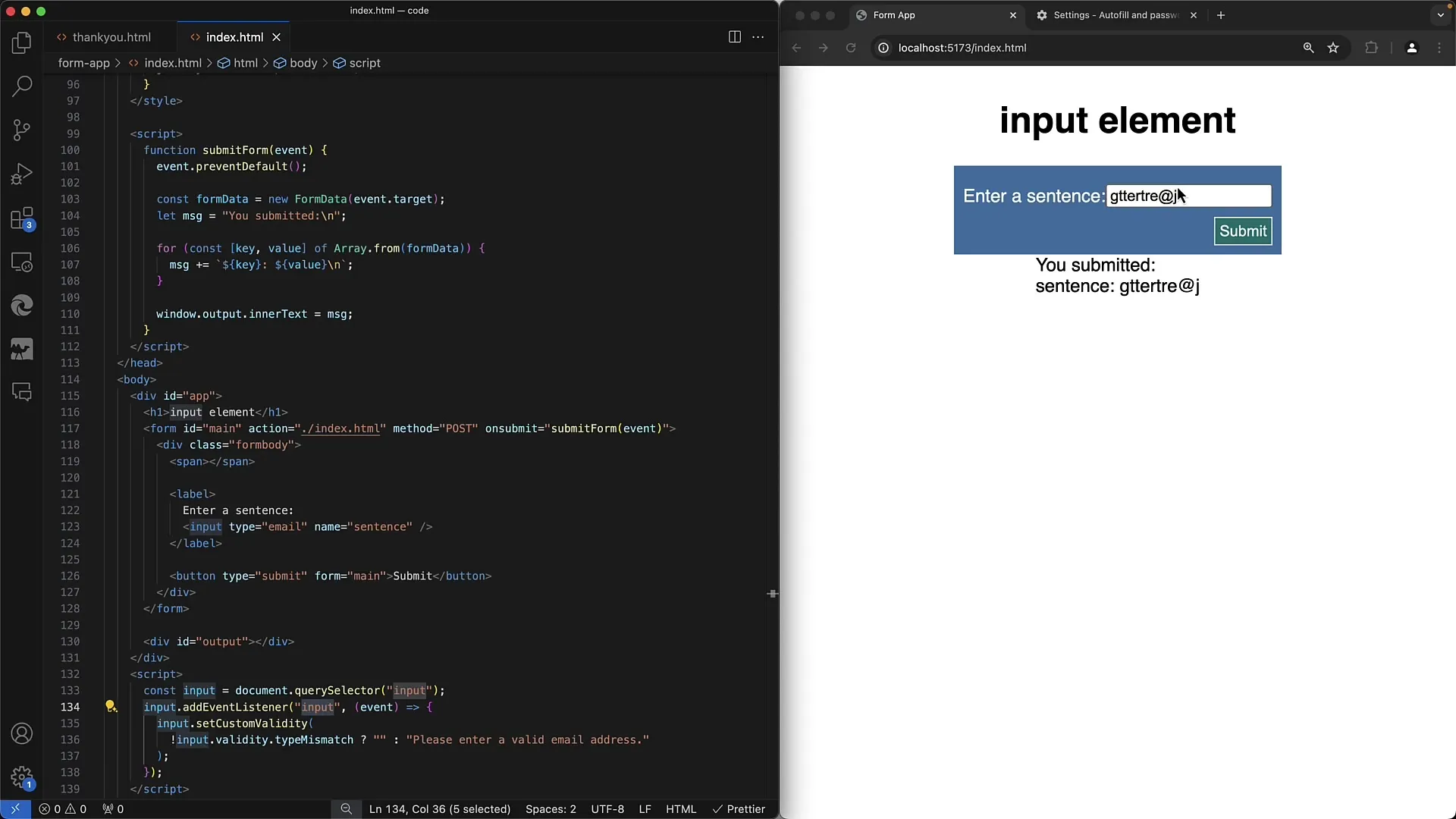Toggle the index.html tab active state
This screenshot has width=1456, height=819.
[235, 37]
